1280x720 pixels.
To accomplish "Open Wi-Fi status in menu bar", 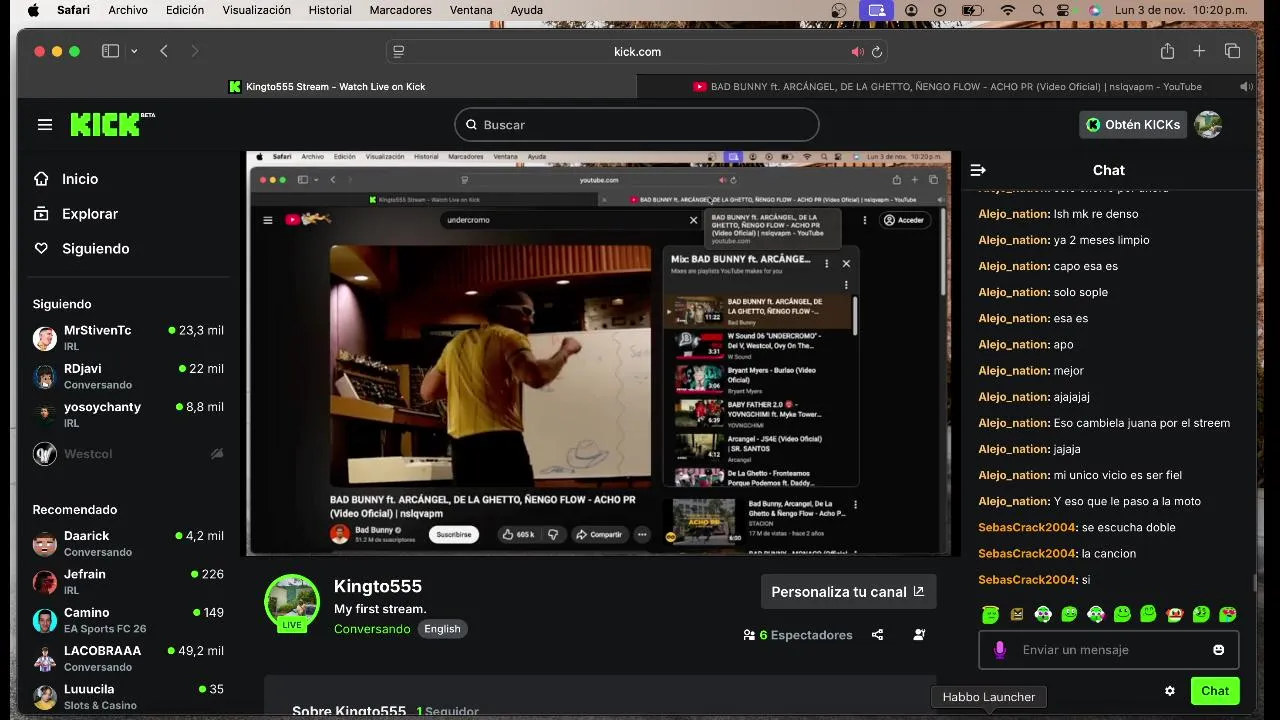I will tap(1007, 10).
